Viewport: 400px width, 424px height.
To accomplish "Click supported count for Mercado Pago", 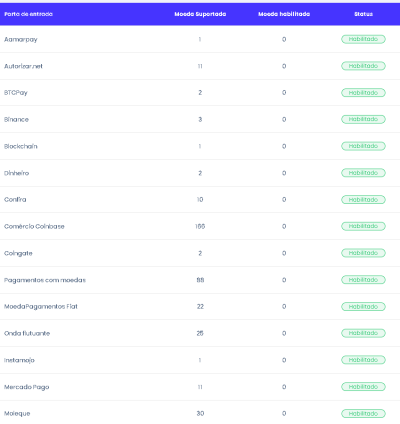I will pyautogui.click(x=200, y=387).
